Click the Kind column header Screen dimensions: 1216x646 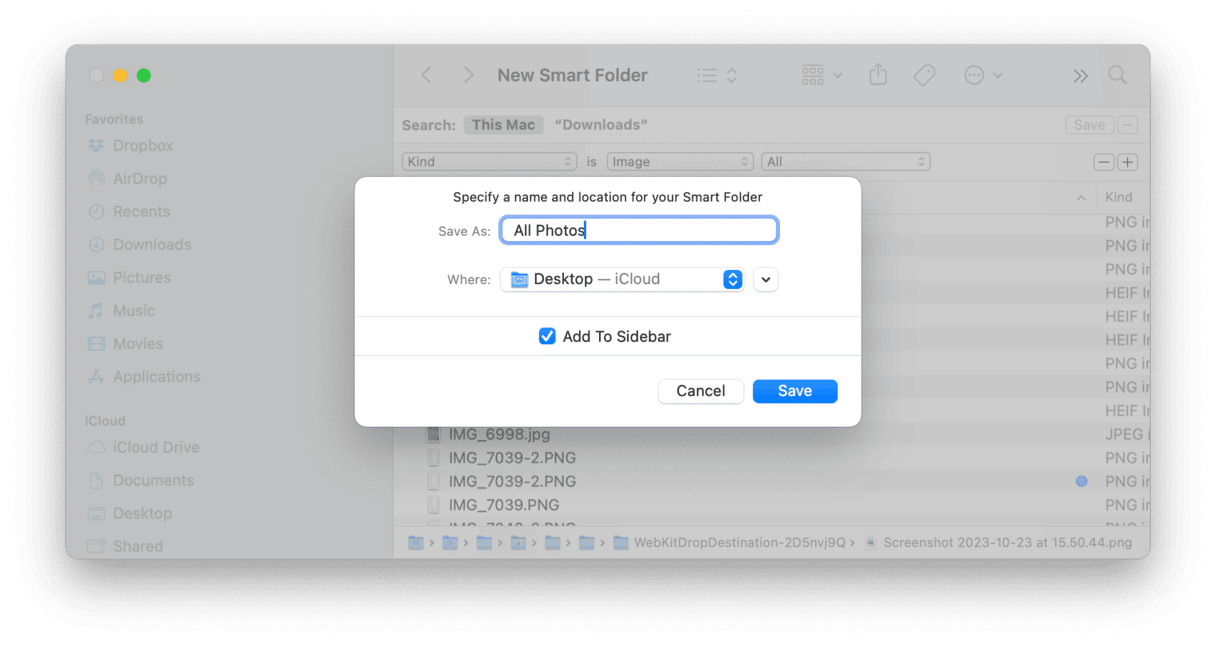click(1119, 197)
